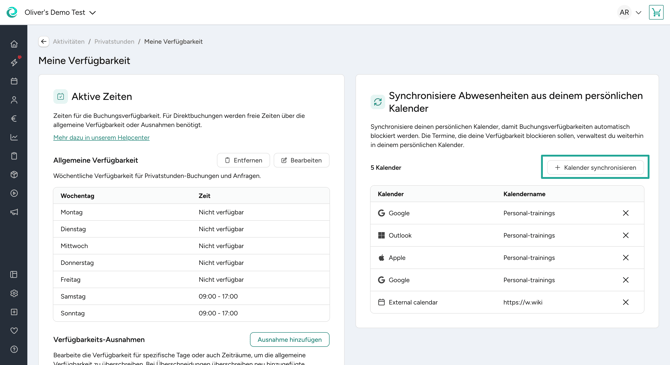The image size is (670, 365).
Task: Open the Helpcenter link
Action: tap(101, 138)
